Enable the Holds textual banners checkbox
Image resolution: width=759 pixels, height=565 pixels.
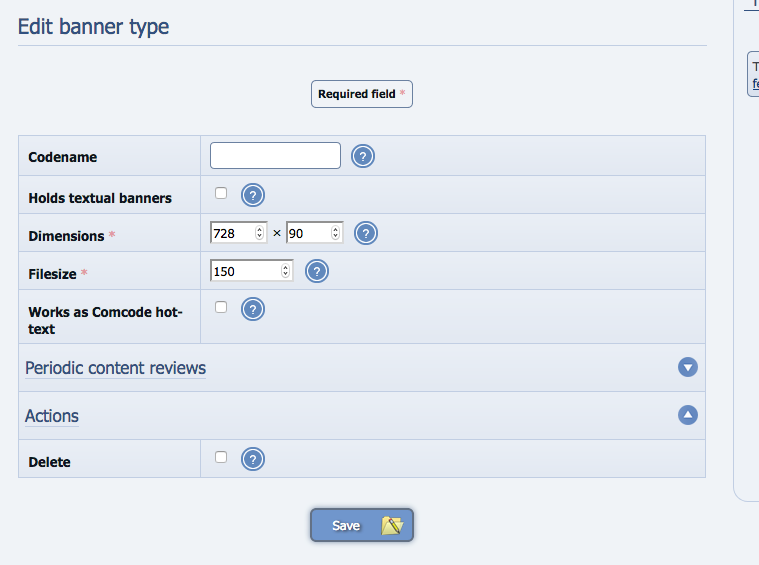[221, 193]
